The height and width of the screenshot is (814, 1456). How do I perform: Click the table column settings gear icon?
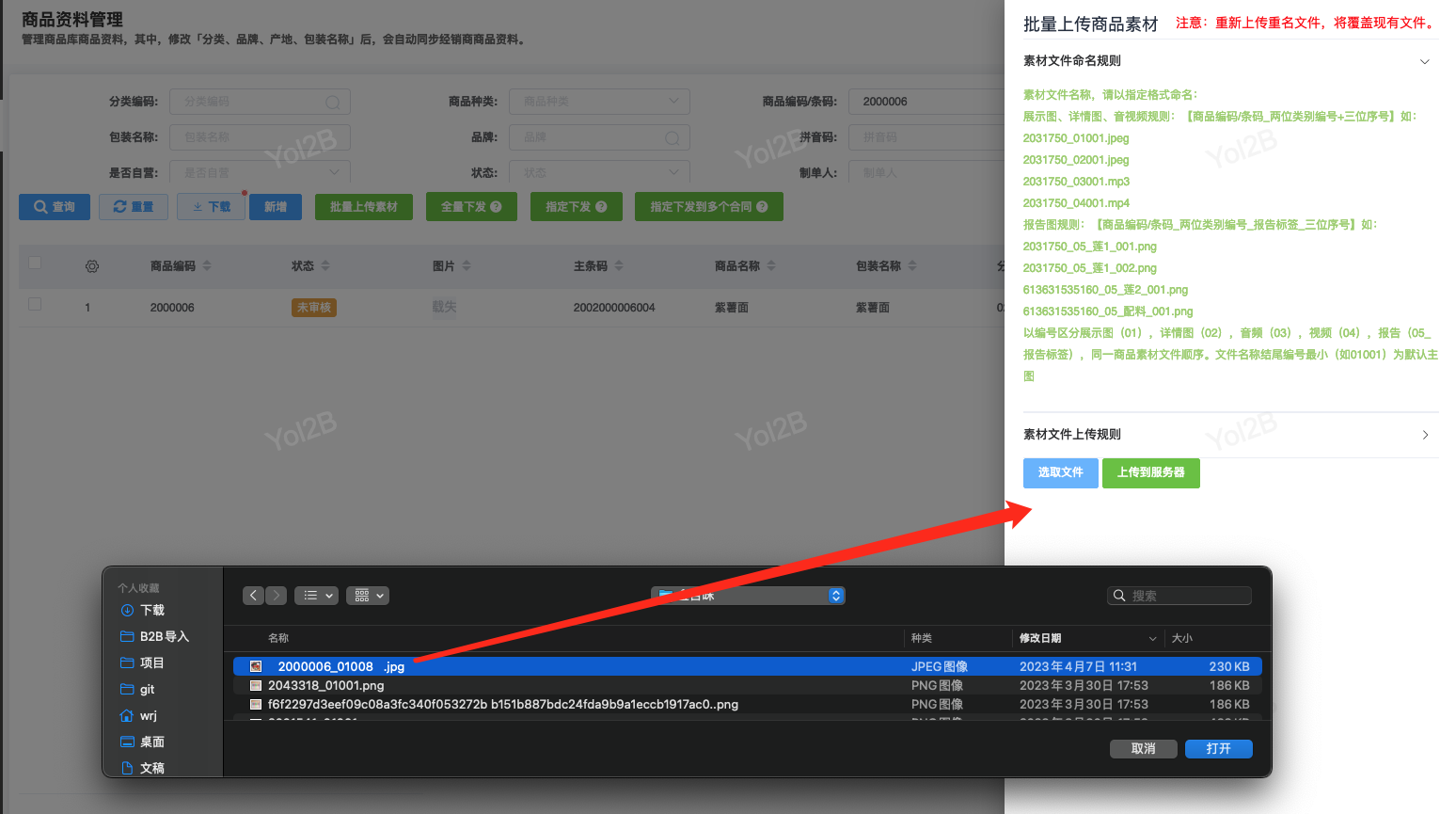click(x=92, y=266)
